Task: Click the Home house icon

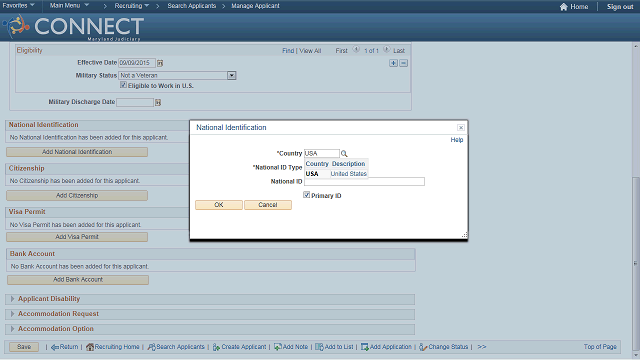Action: point(564,7)
